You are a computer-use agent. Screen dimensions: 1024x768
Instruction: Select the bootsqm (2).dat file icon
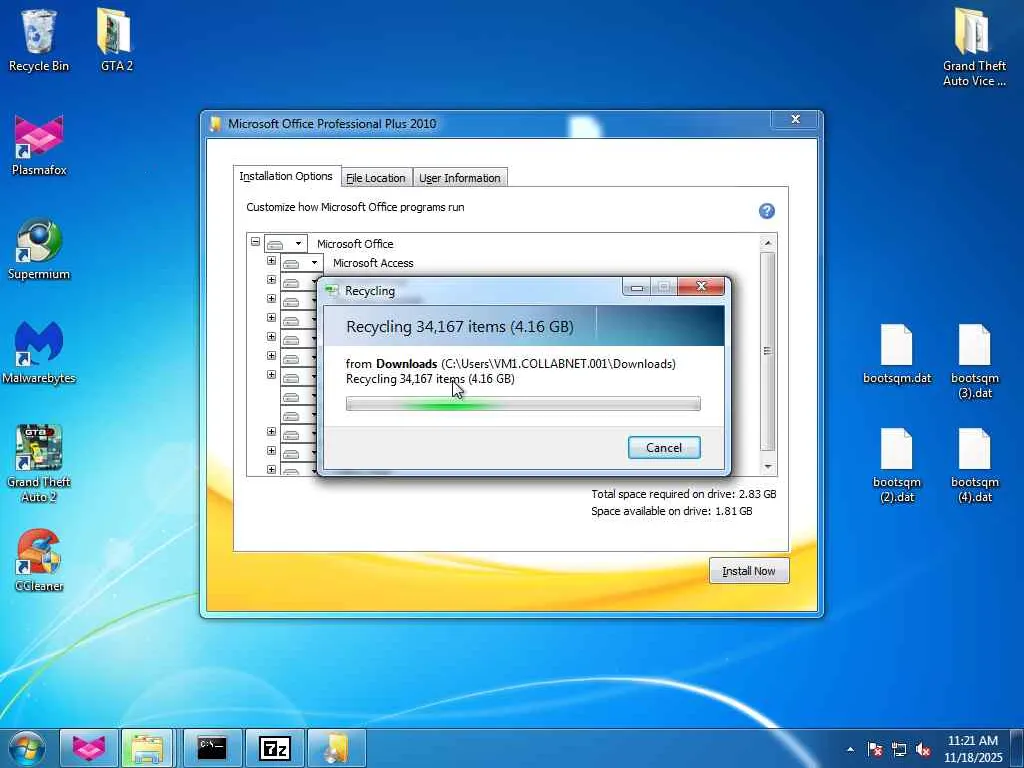point(897,465)
